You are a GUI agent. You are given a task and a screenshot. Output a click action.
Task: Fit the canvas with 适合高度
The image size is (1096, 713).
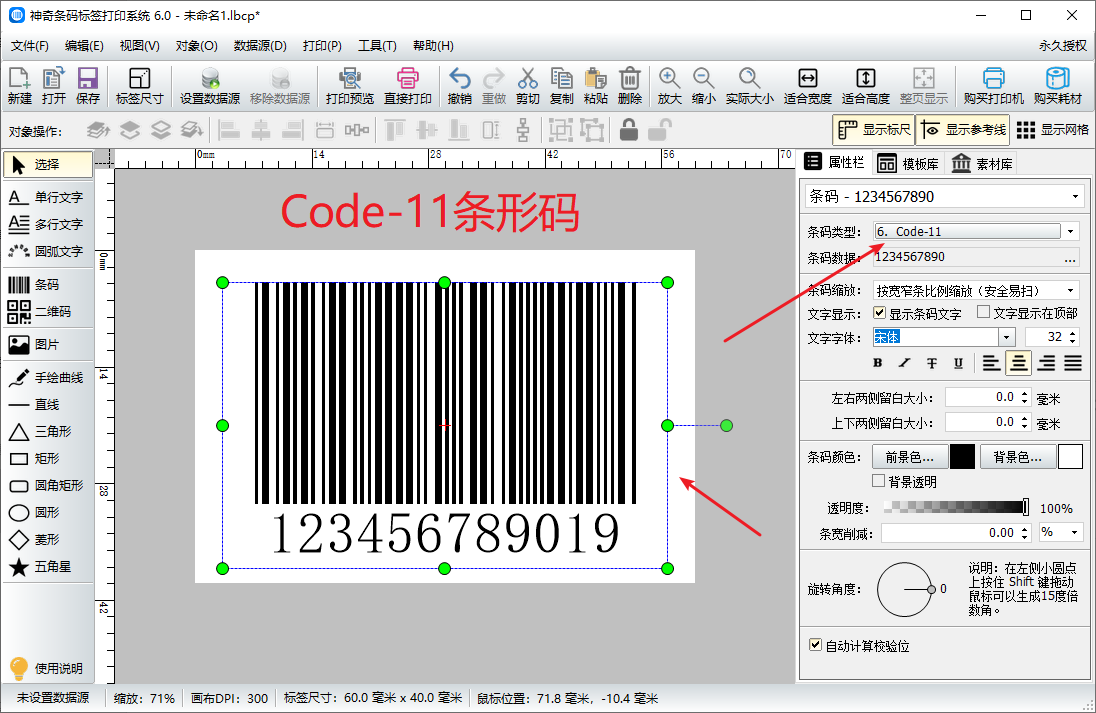865,86
